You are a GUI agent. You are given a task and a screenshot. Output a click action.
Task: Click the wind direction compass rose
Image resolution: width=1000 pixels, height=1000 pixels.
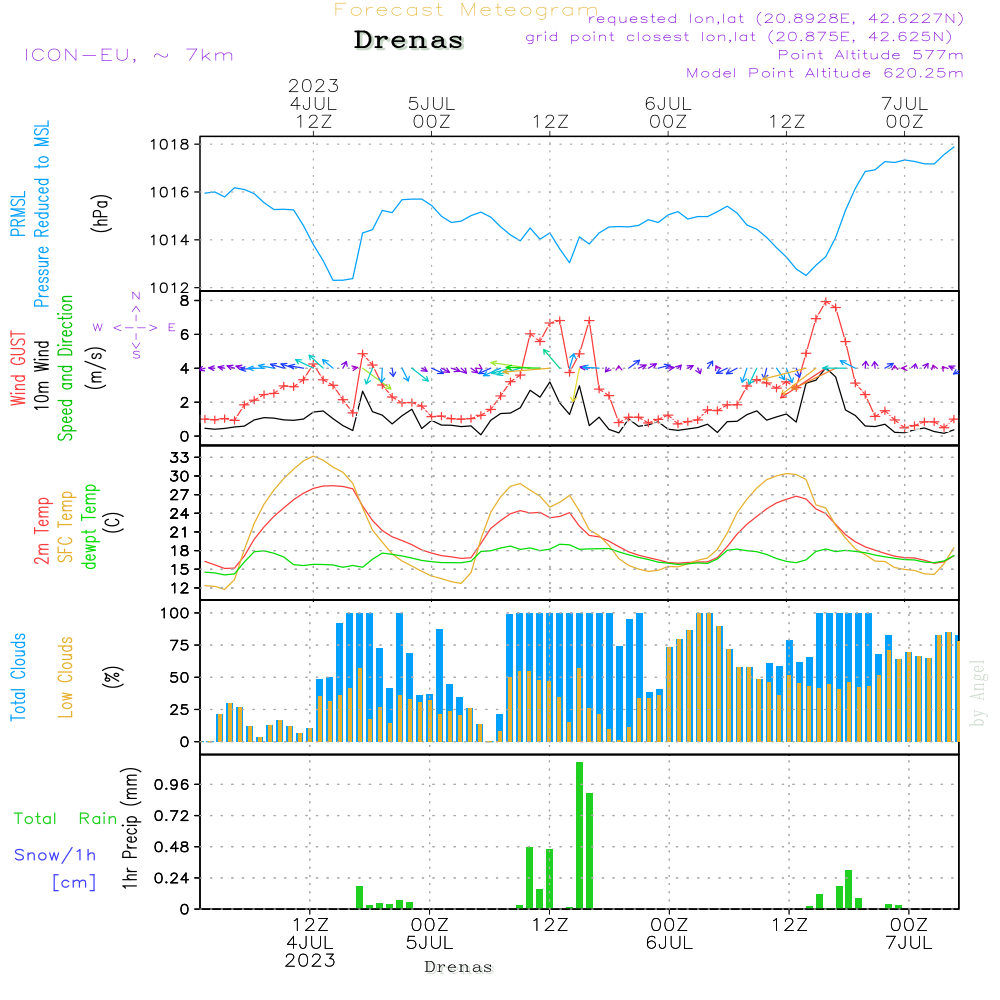(x=135, y=326)
